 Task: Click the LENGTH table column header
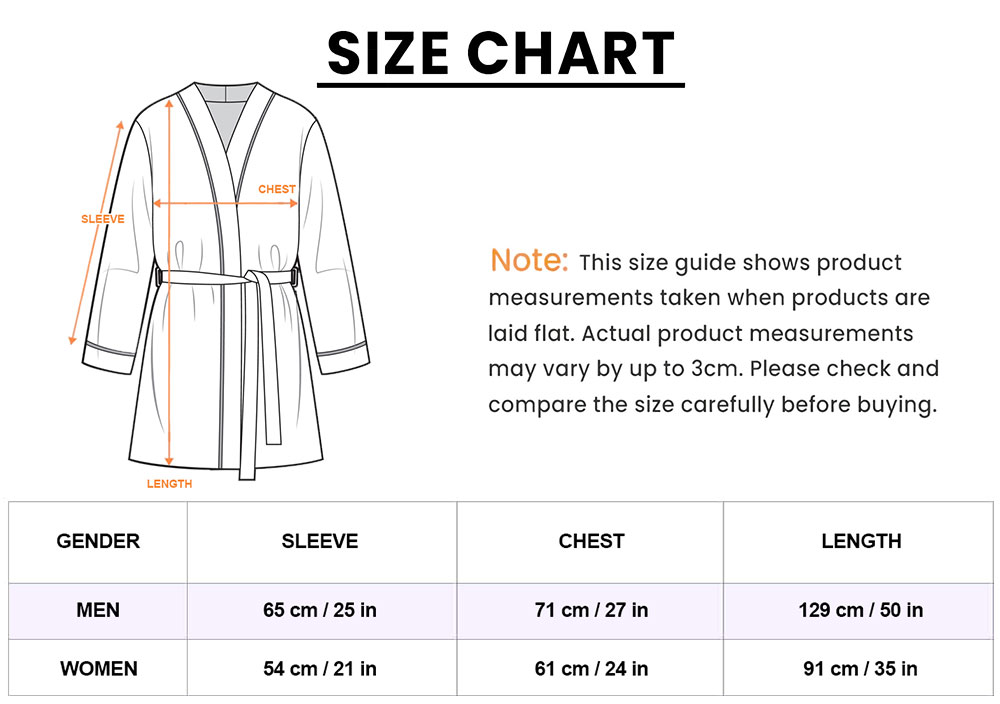pos(861,541)
